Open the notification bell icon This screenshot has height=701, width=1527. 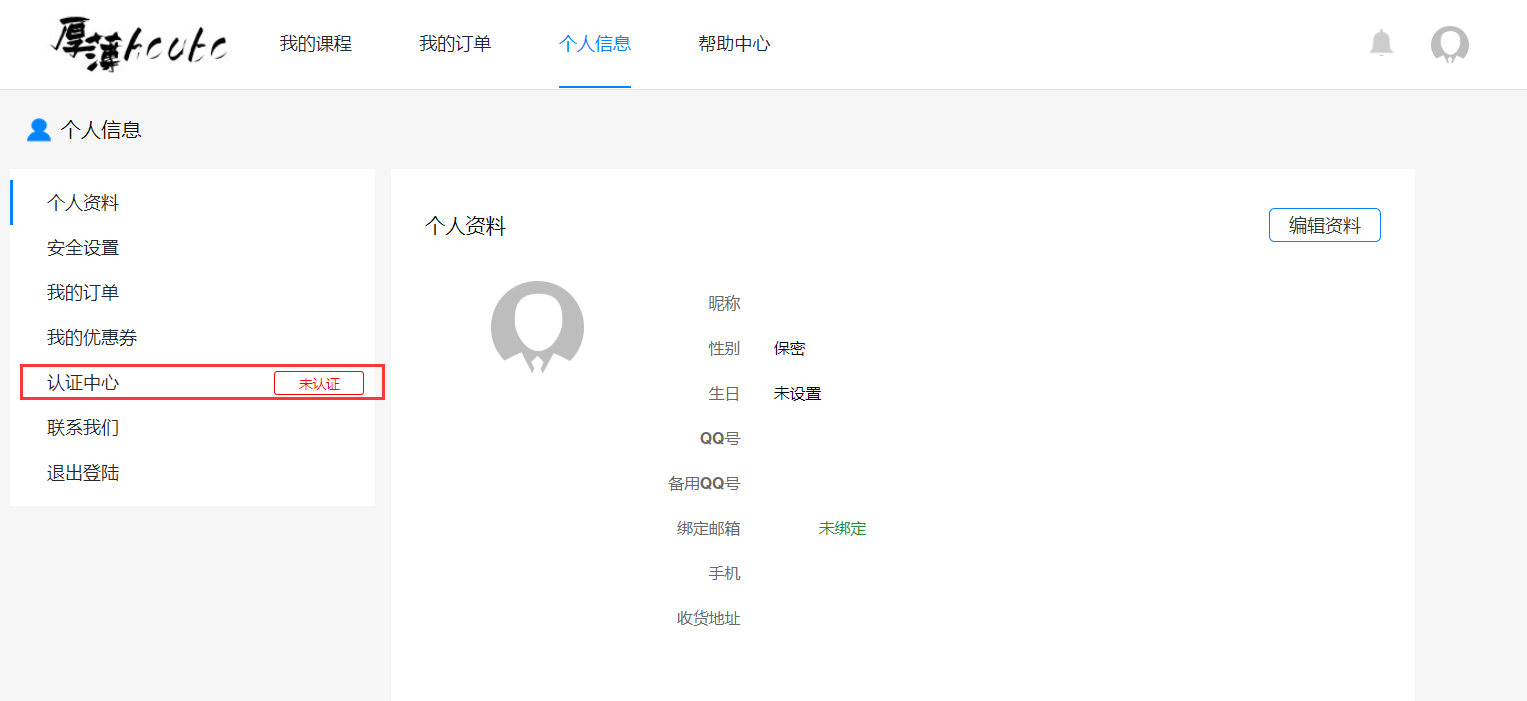(1381, 43)
